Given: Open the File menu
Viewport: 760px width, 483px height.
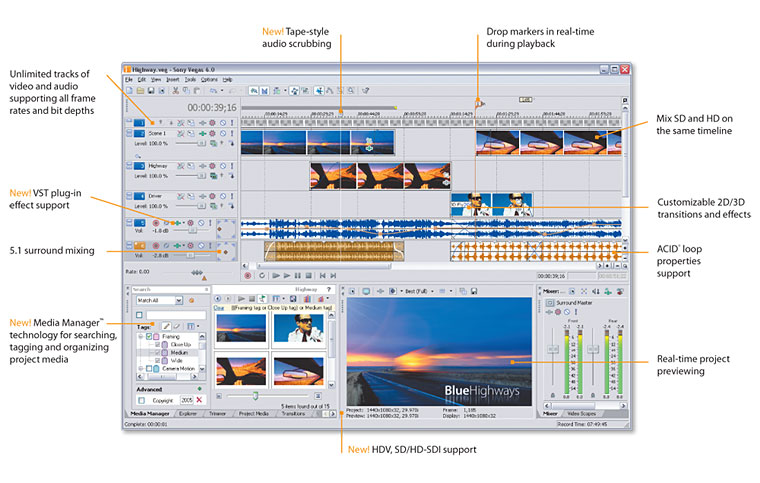Looking at the screenshot, I should tap(129, 79).
